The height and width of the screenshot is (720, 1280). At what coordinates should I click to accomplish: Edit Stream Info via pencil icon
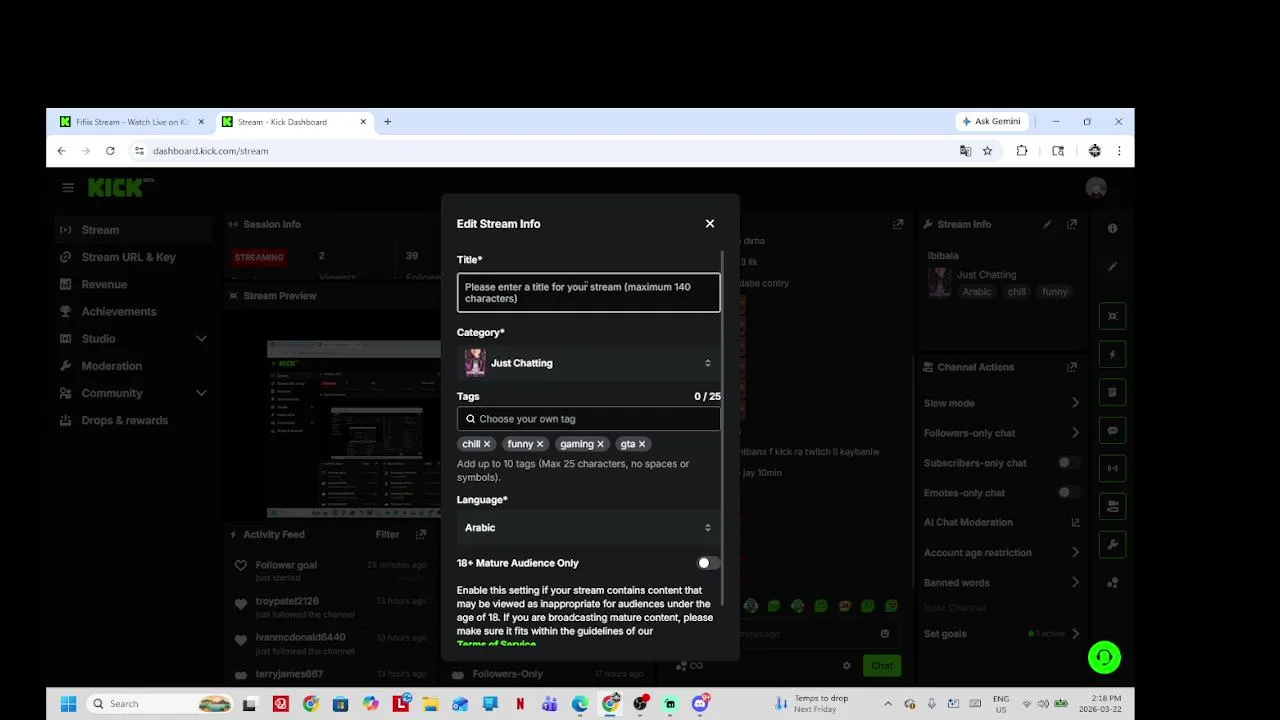(1047, 224)
